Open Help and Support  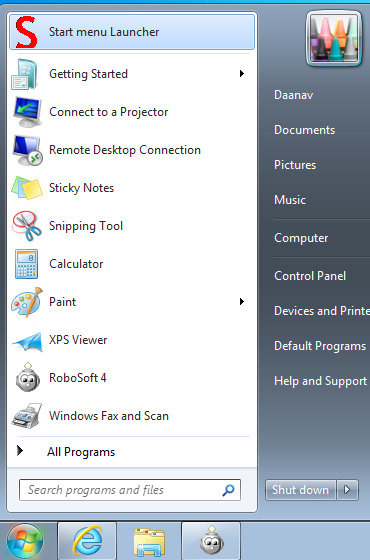coord(320,381)
